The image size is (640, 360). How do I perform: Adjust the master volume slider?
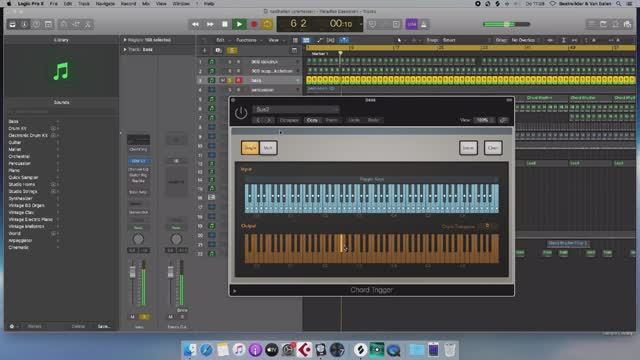point(506,24)
